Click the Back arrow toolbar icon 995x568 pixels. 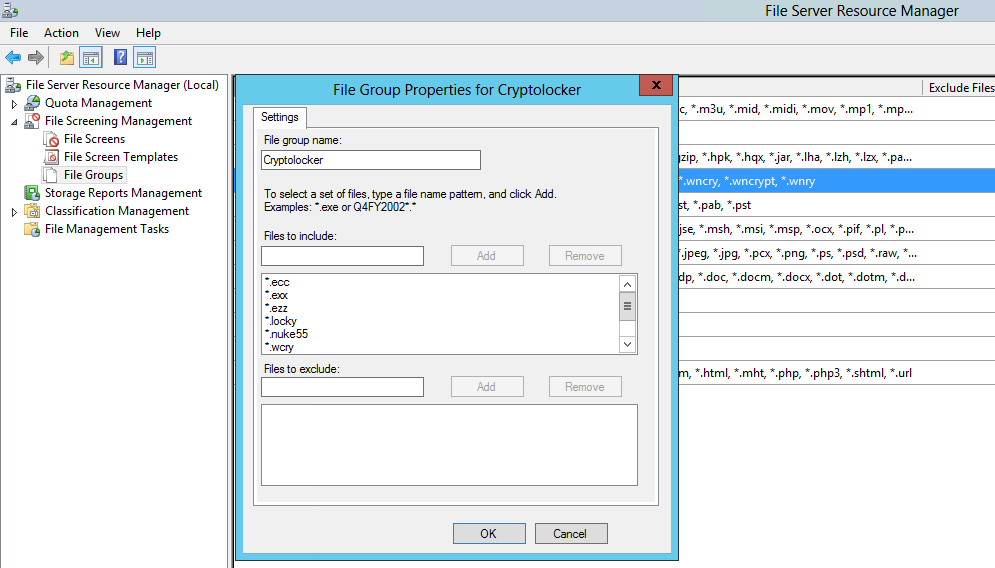point(13,58)
